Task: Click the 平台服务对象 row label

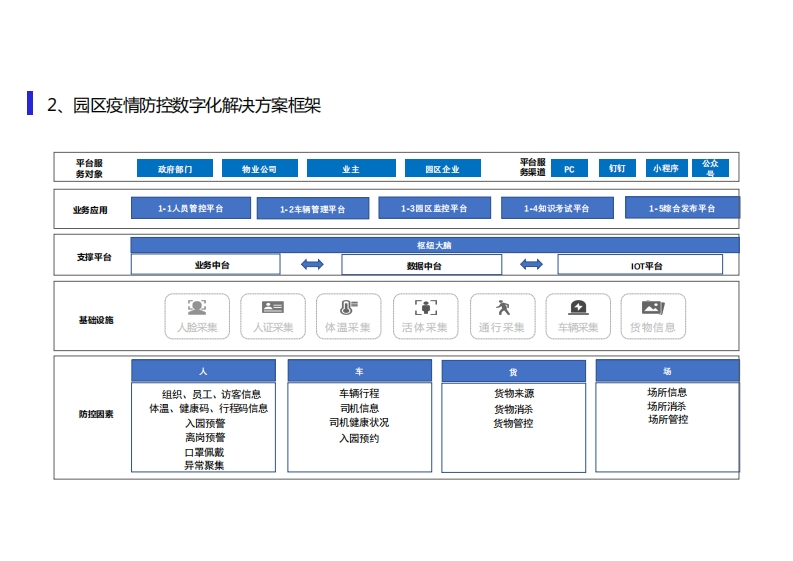Action: point(89,168)
